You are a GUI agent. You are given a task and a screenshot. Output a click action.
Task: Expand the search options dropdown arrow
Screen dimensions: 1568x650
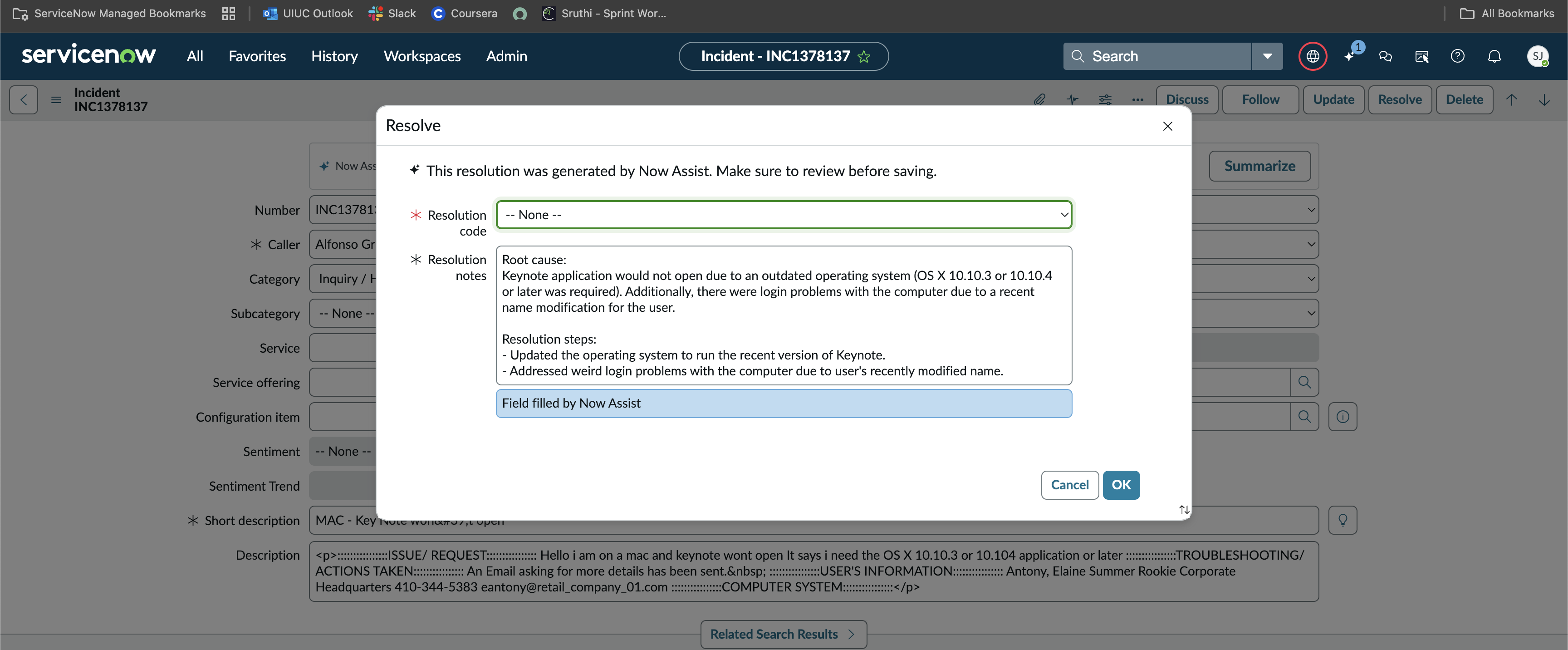(x=1267, y=56)
